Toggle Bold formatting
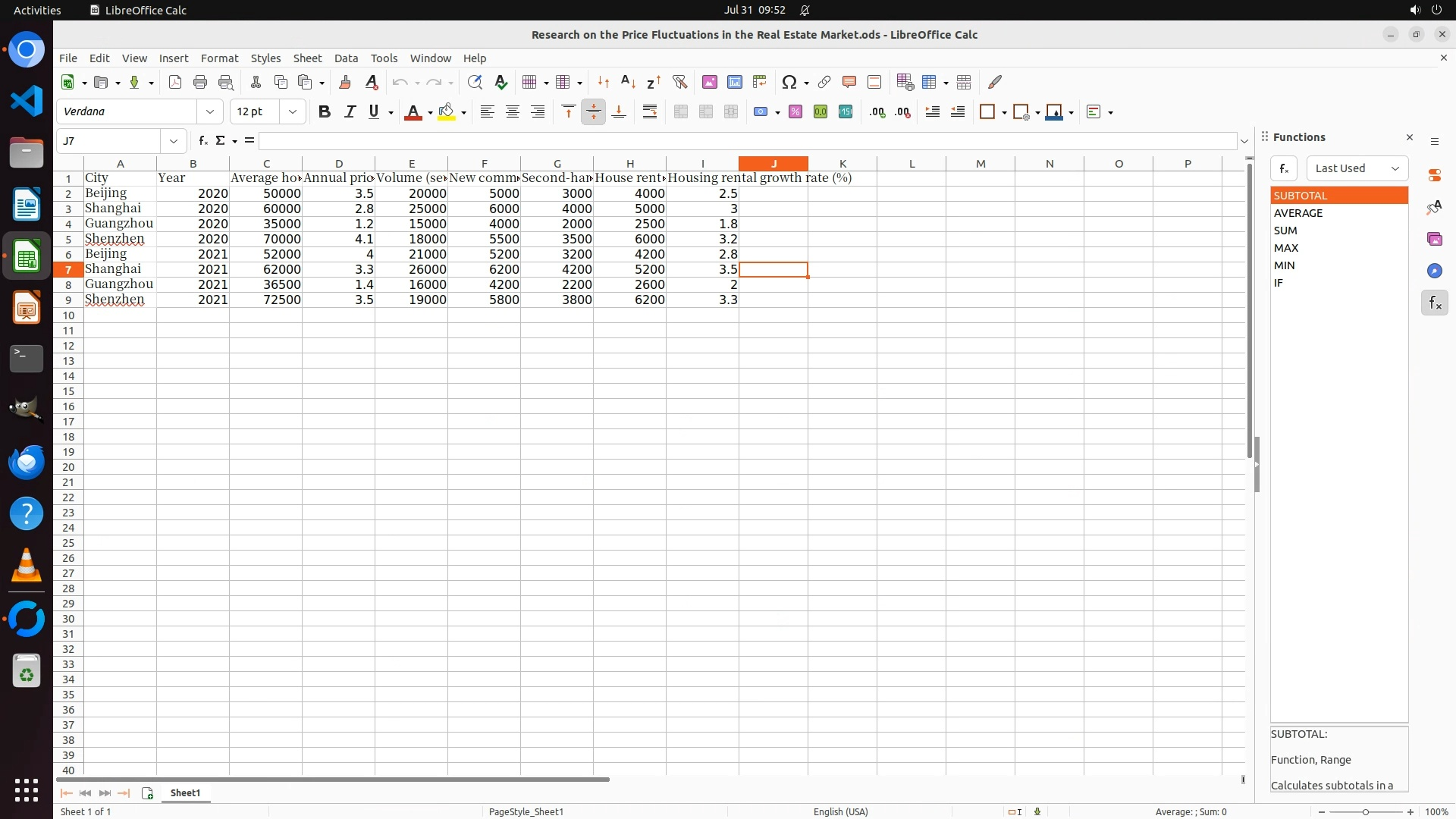 pos(325,112)
